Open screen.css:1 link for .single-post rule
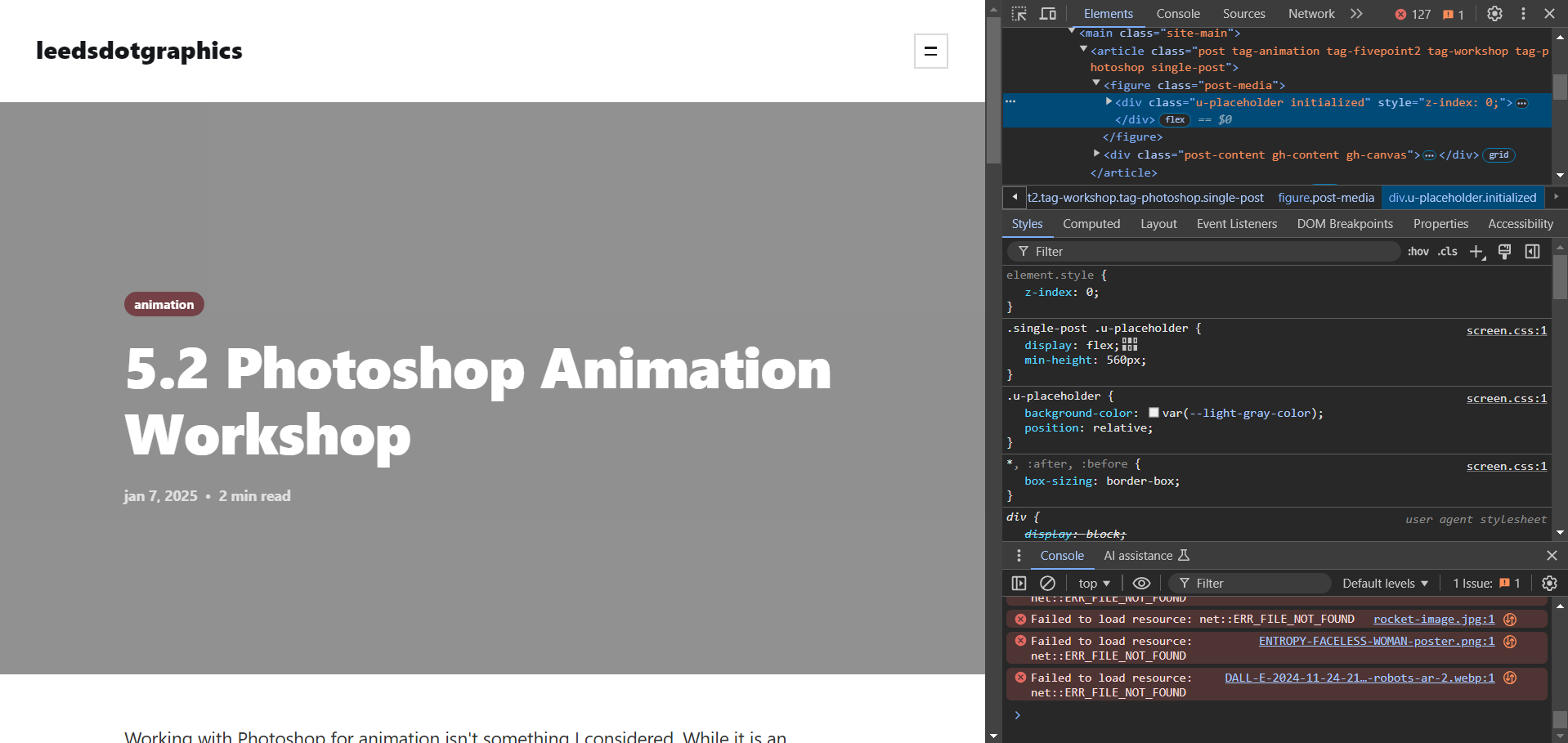This screenshot has width=1568, height=743. tap(1506, 330)
